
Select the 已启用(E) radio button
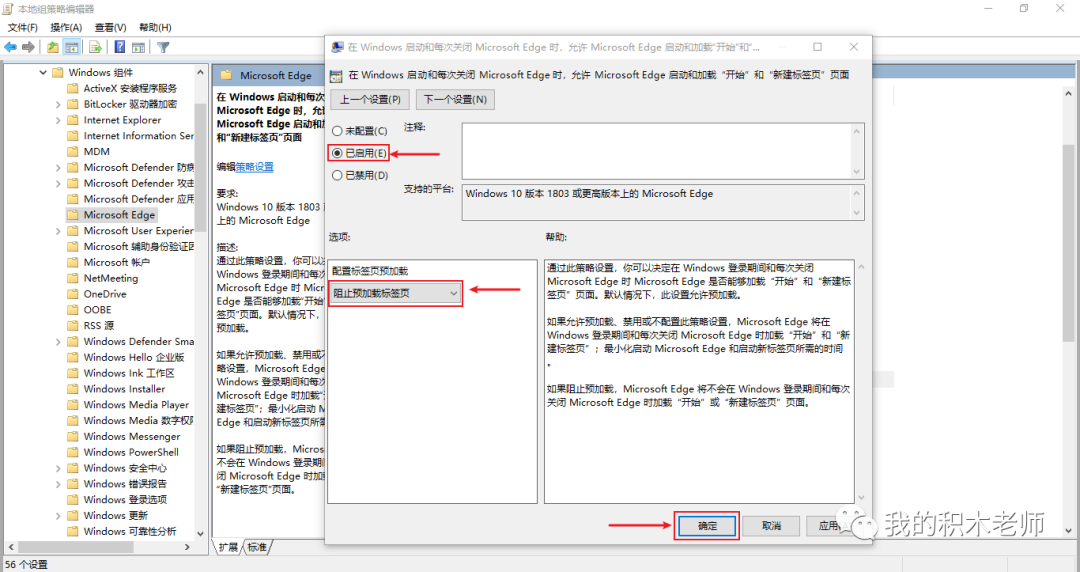click(x=337, y=153)
